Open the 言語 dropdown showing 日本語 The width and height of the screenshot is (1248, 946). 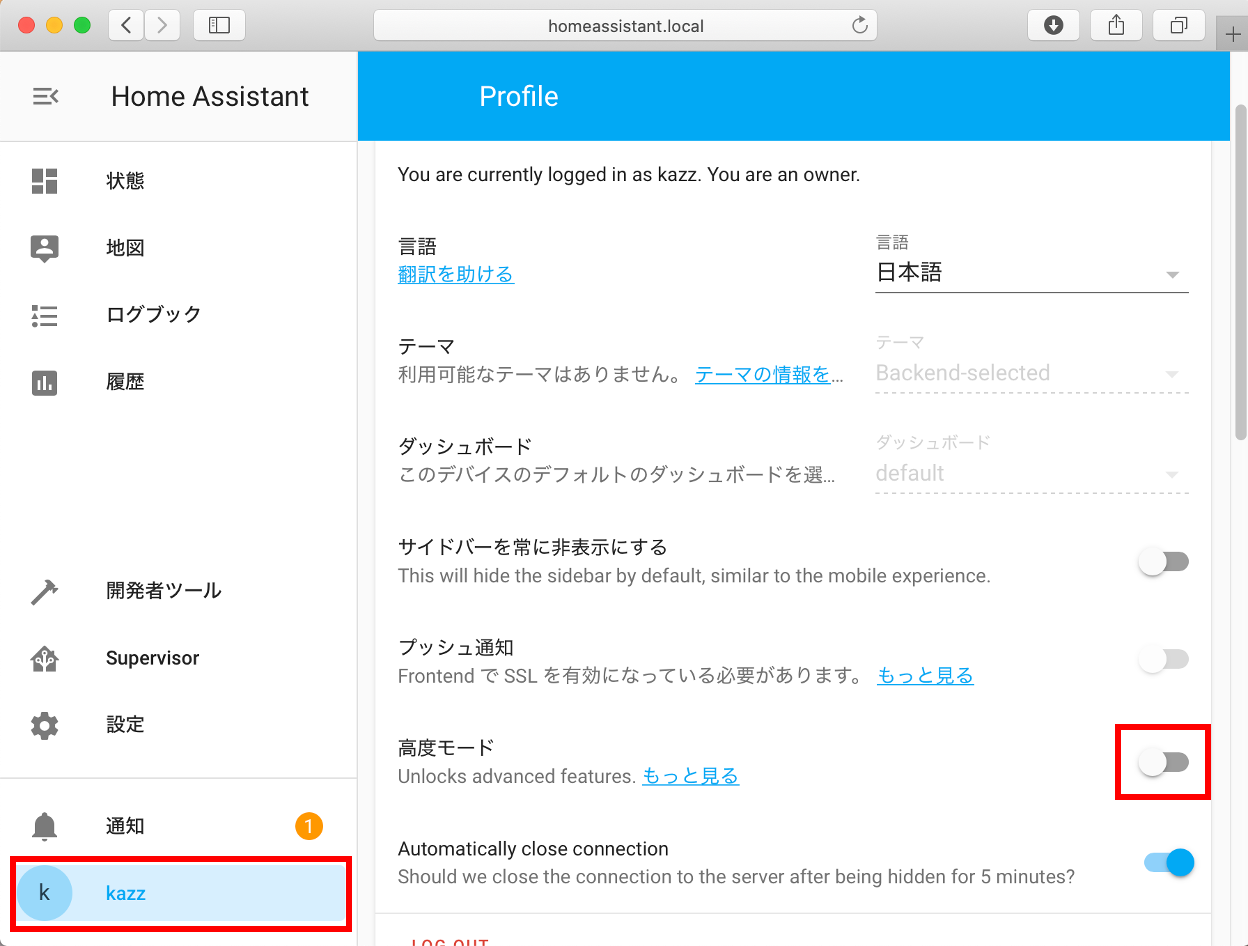point(1032,273)
